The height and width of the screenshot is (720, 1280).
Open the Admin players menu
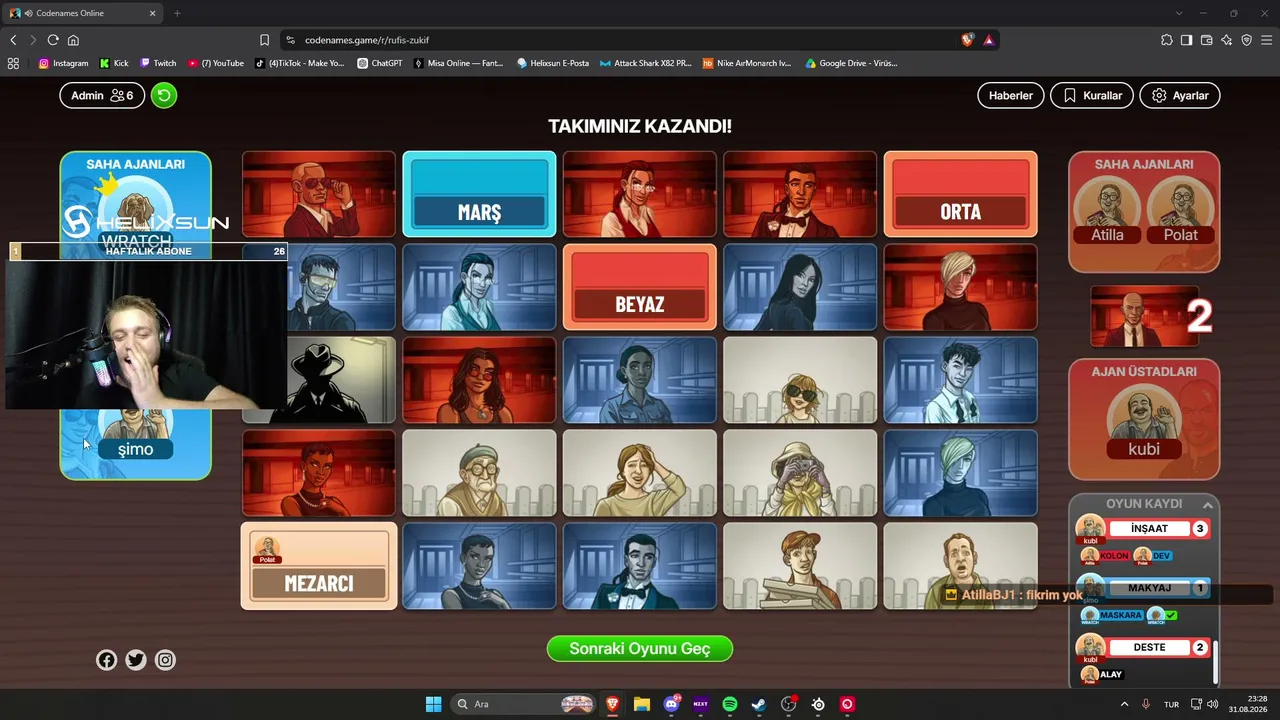102,95
